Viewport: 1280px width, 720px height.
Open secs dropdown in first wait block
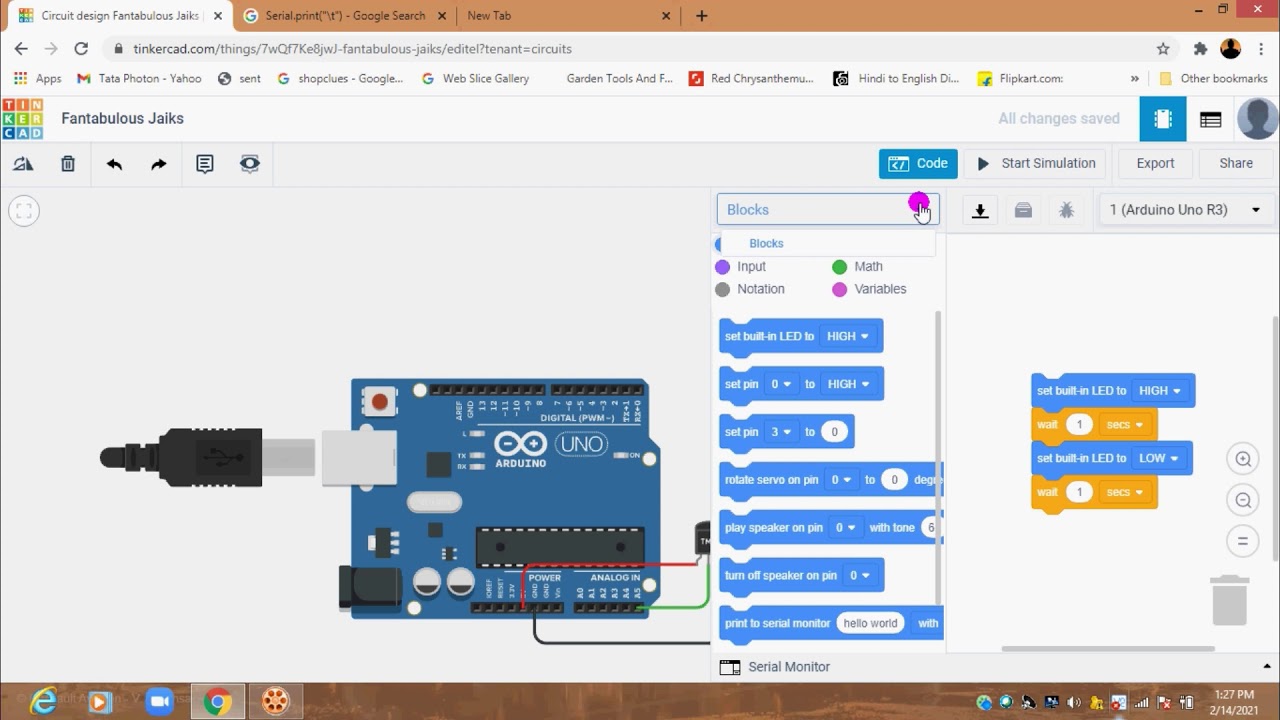pyautogui.click(x=1124, y=425)
